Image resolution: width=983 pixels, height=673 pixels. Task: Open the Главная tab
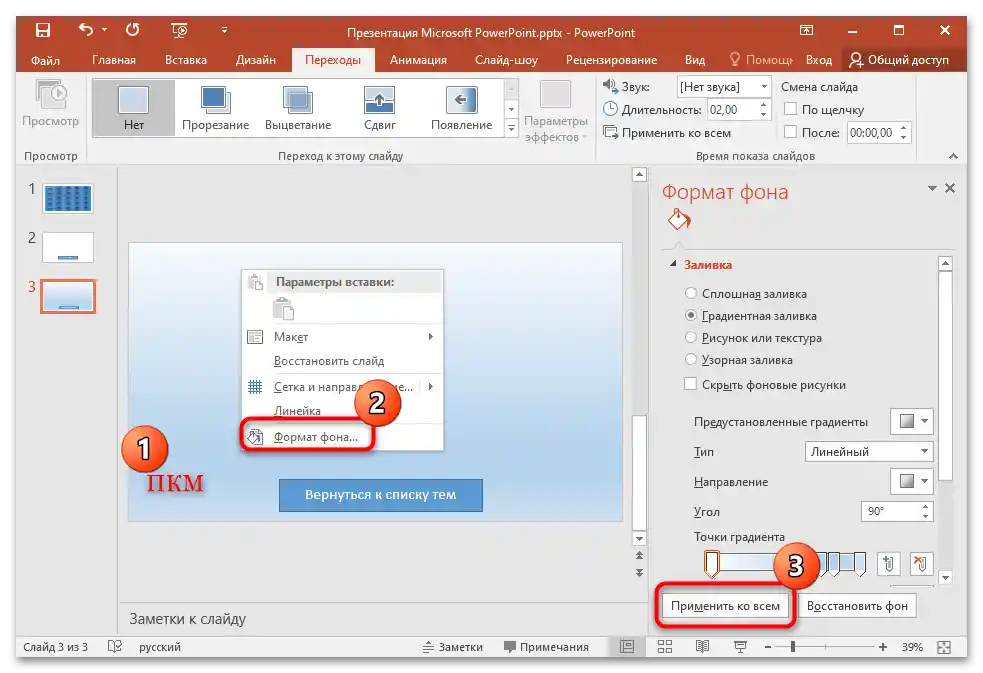[x=113, y=60]
